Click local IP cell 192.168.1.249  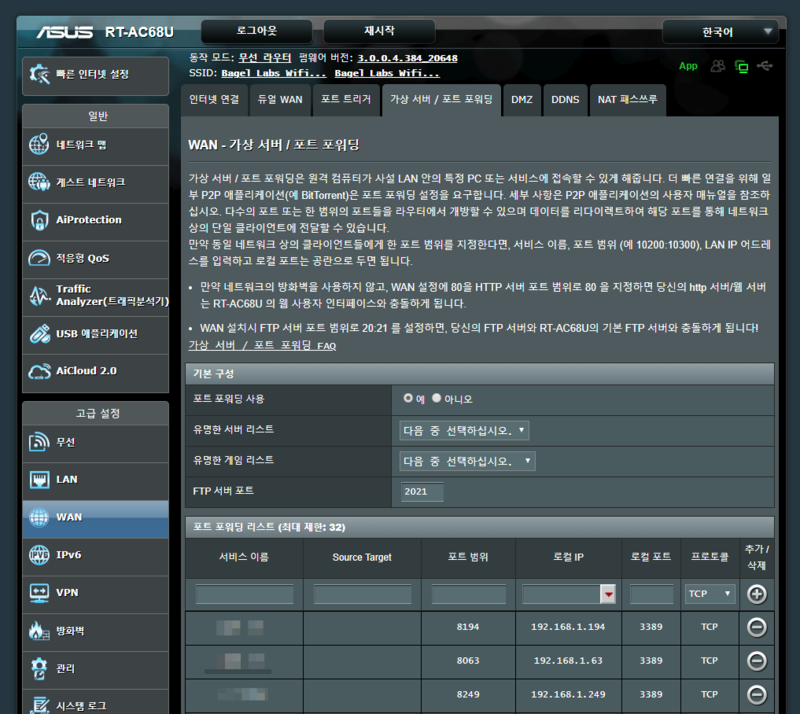pyautogui.click(x=568, y=694)
